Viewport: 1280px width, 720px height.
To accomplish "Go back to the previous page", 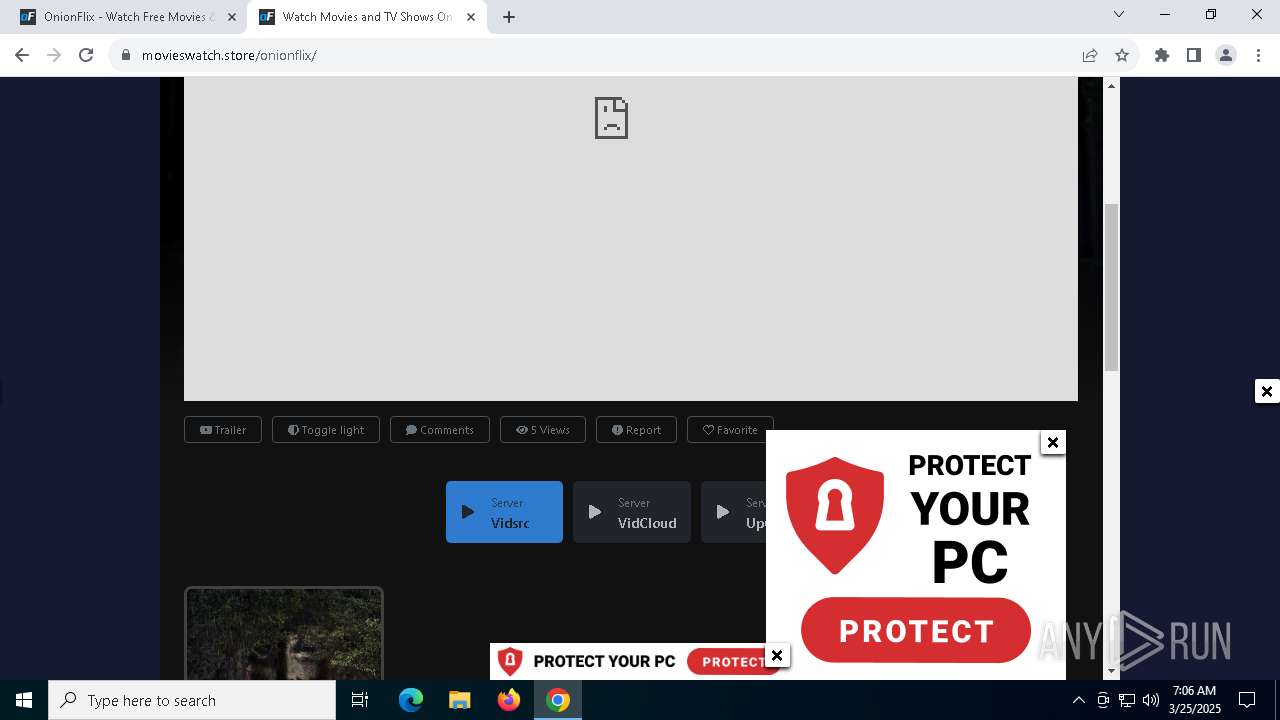I will (22, 55).
